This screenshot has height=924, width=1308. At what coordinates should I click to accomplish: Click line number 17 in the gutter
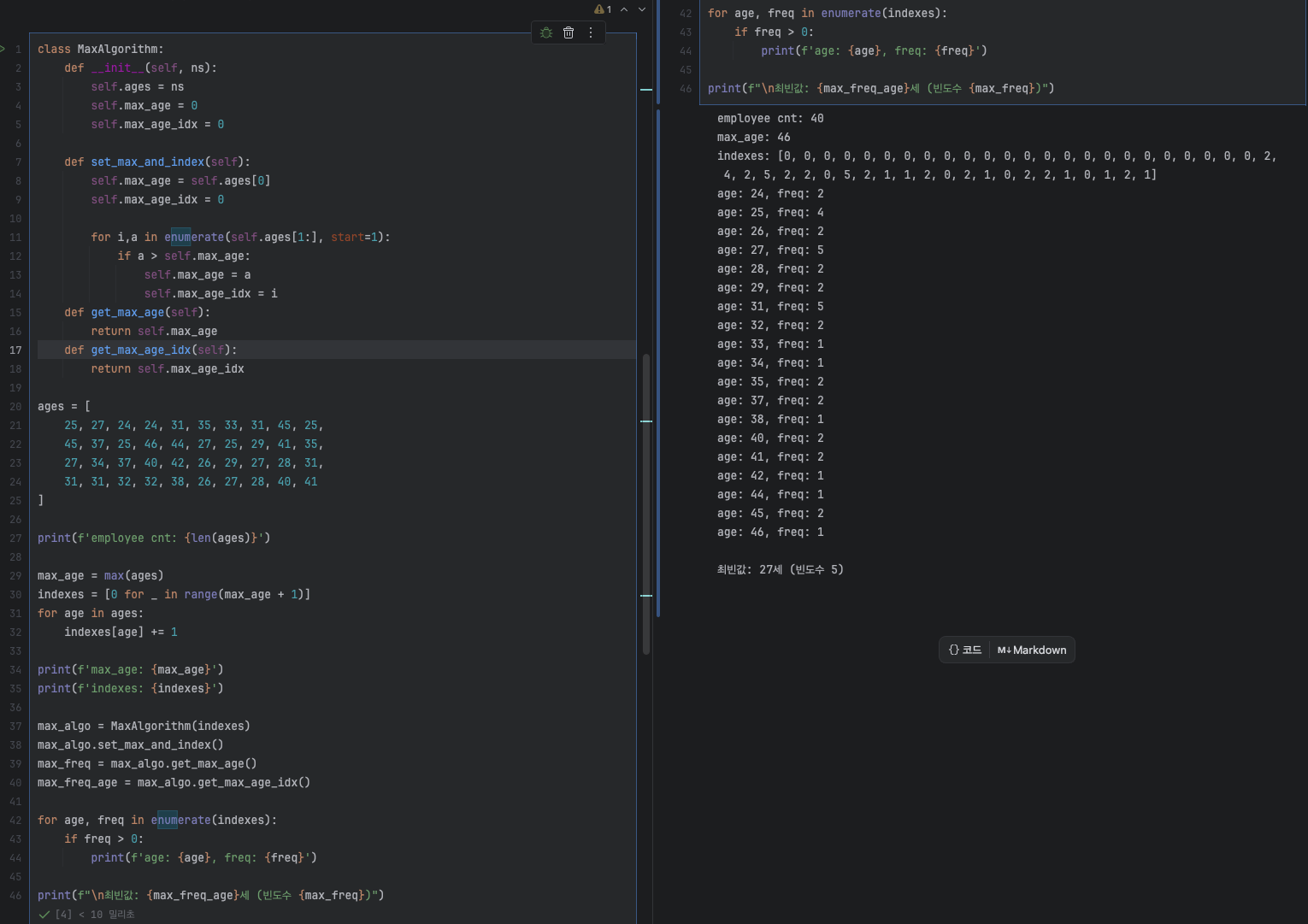(15, 350)
